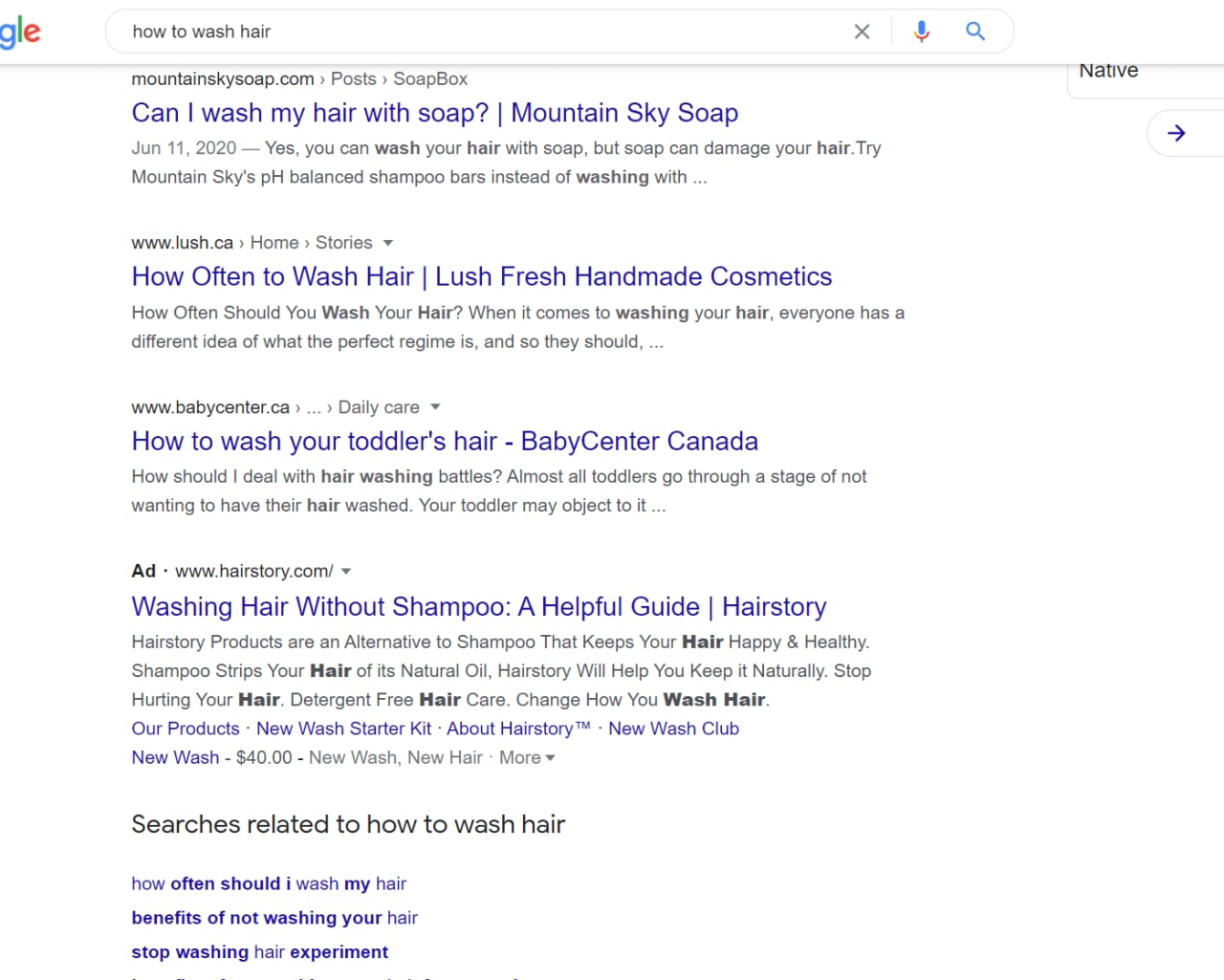Open 'Our Products' sitelink
Viewport: 1224px width, 980px height.
(186, 729)
